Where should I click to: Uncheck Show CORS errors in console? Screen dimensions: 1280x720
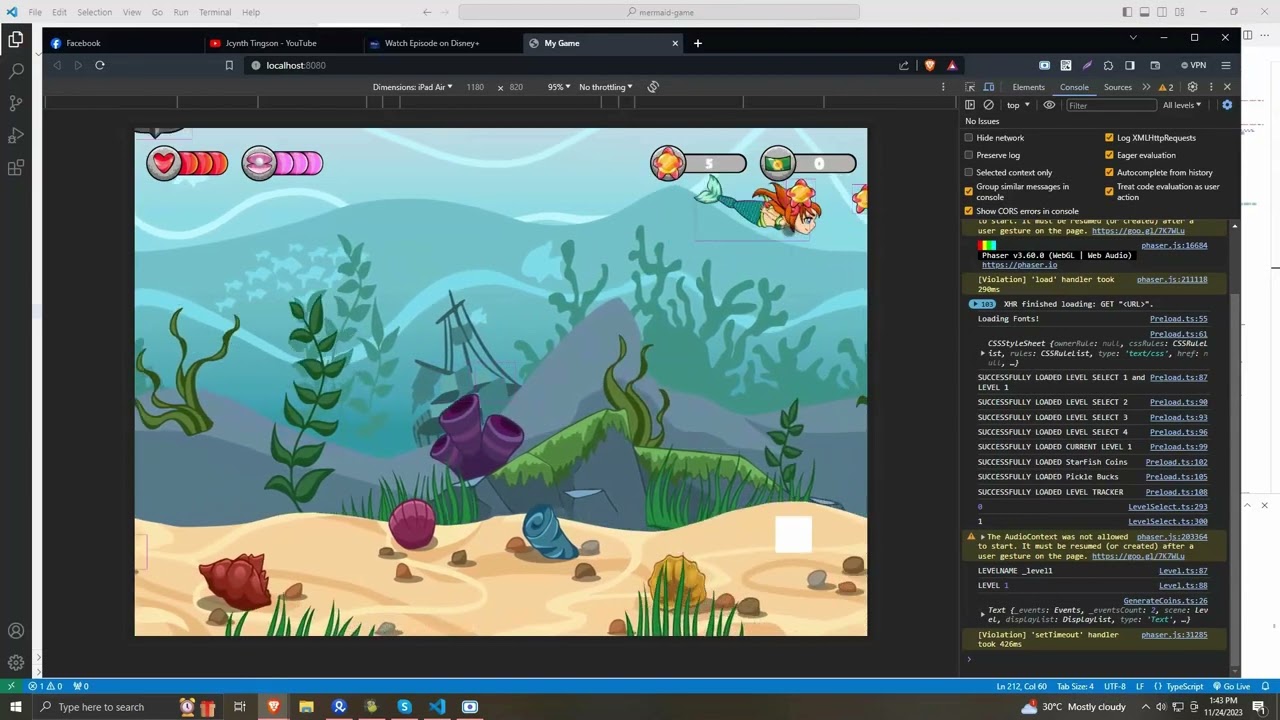click(x=968, y=211)
